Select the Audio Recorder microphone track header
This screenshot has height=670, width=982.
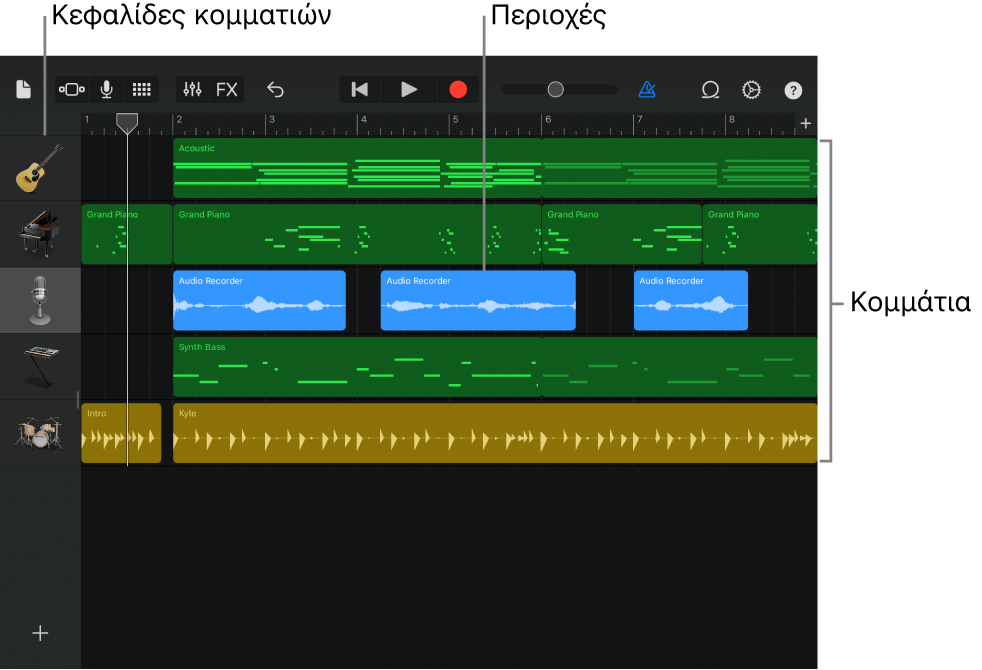click(40, 301)
